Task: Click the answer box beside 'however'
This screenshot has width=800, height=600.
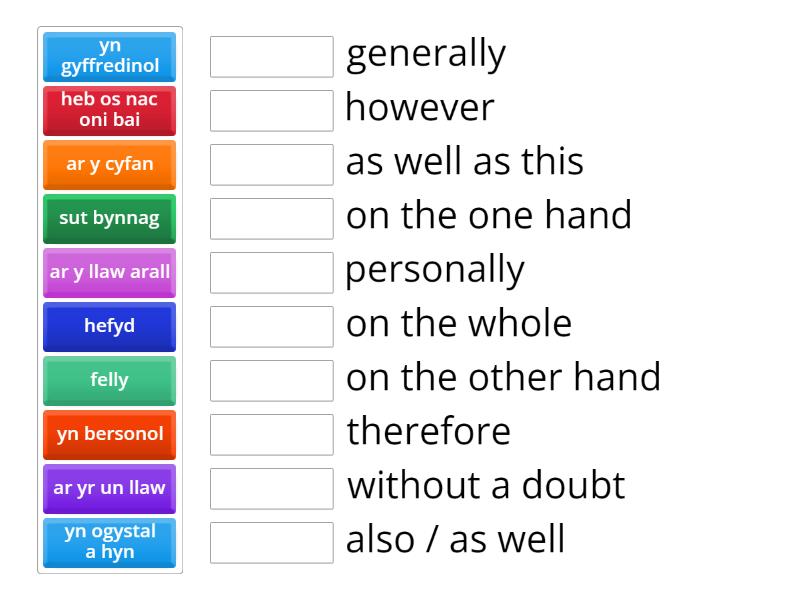Action: click(271, 111)
